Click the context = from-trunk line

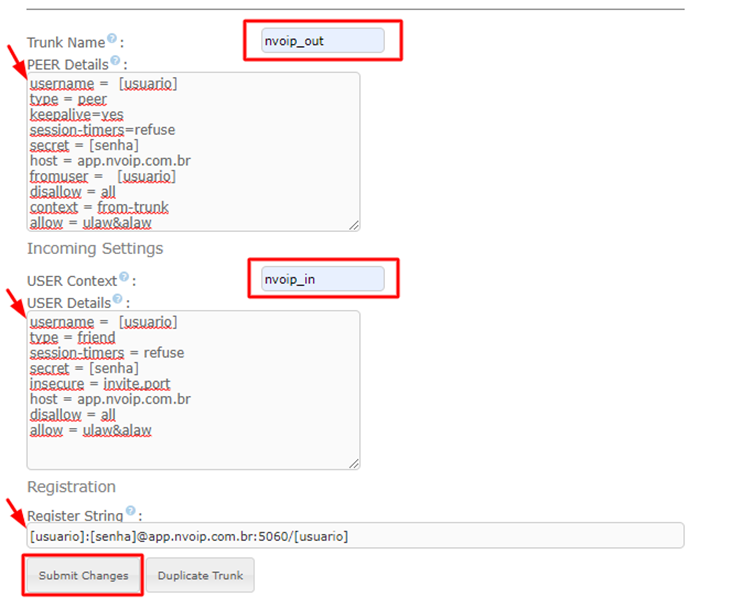pyautogui.click(x=99, y=207)
